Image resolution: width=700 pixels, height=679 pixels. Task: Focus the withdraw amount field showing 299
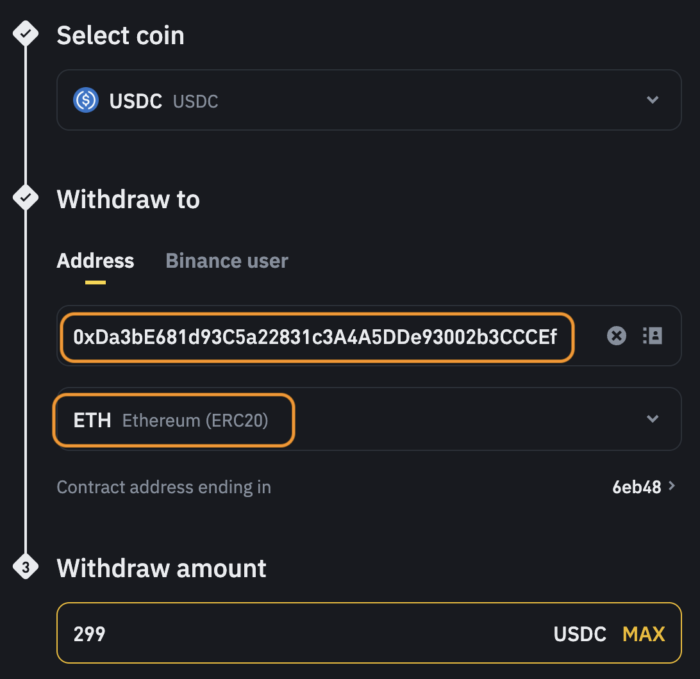click(369, 633)
